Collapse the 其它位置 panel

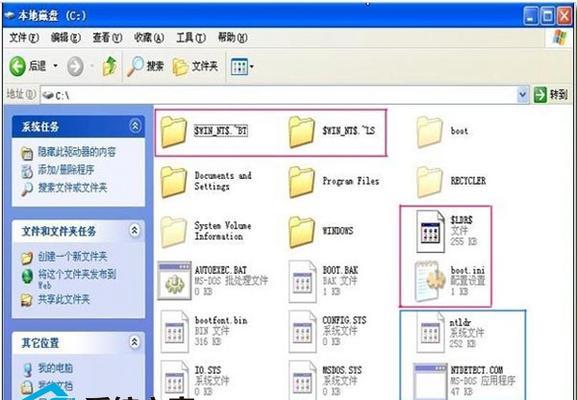click(x=134, y=342)
